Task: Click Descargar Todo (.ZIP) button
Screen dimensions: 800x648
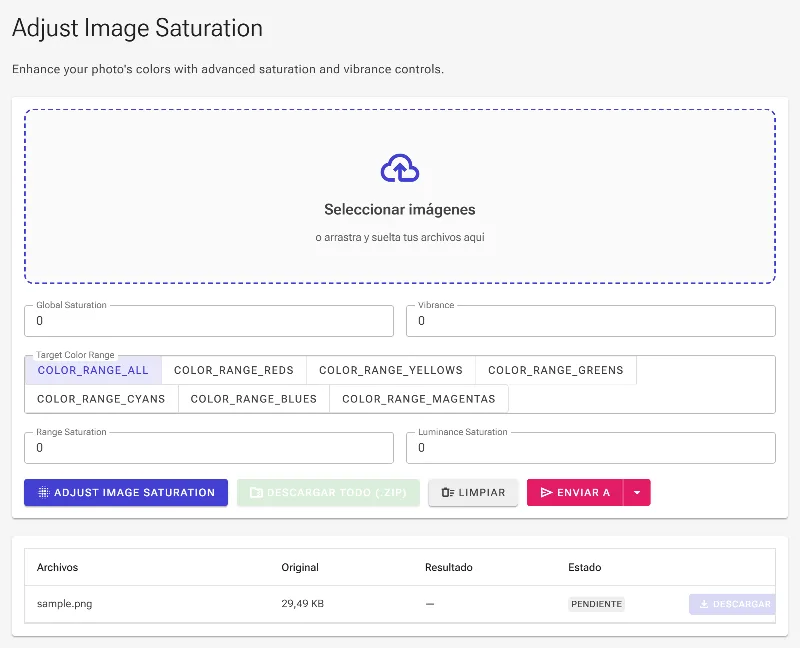Action: (x=328, y=492)
